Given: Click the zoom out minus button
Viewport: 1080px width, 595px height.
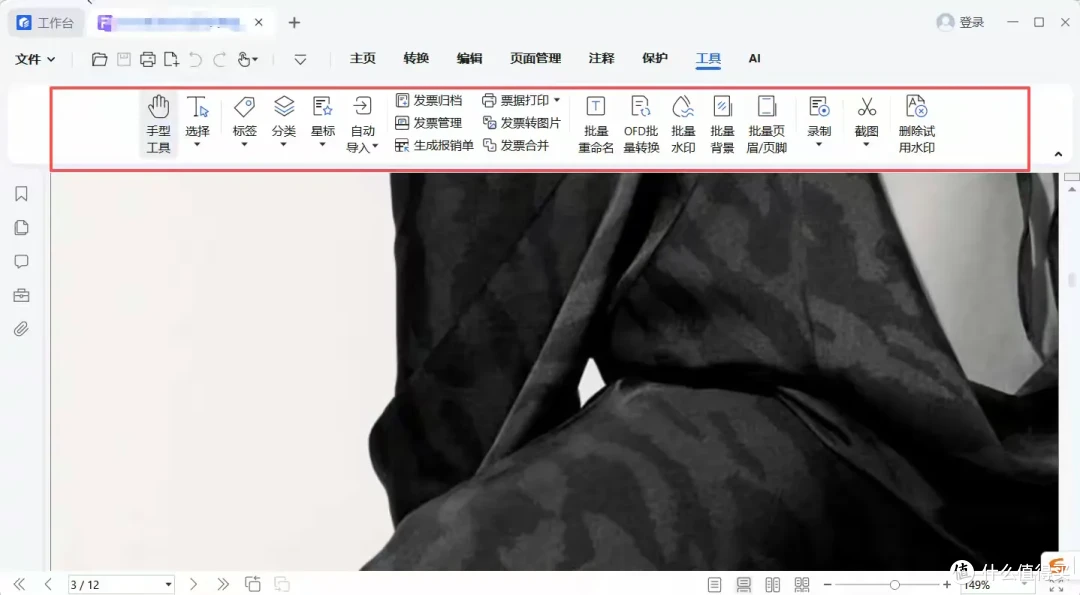Looking at the screenshot, I should pos(827,585).
